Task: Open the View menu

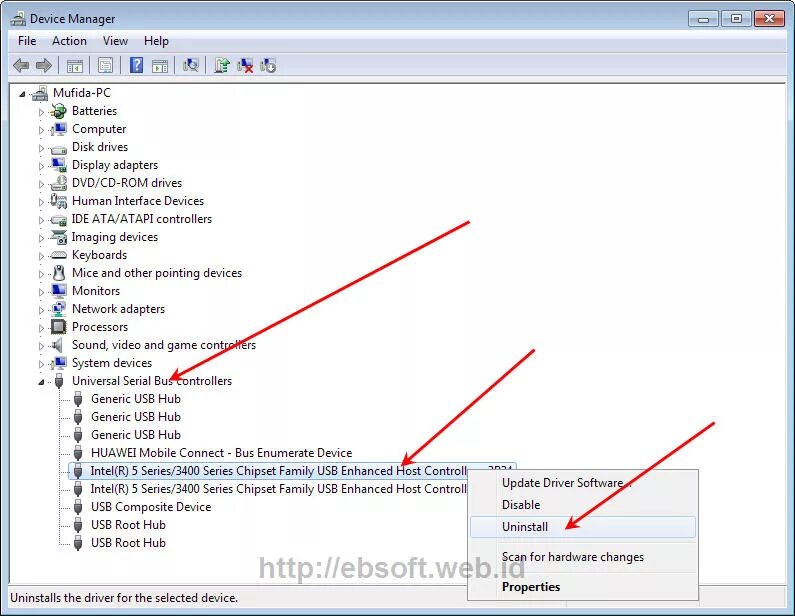Action: (115, 41)
